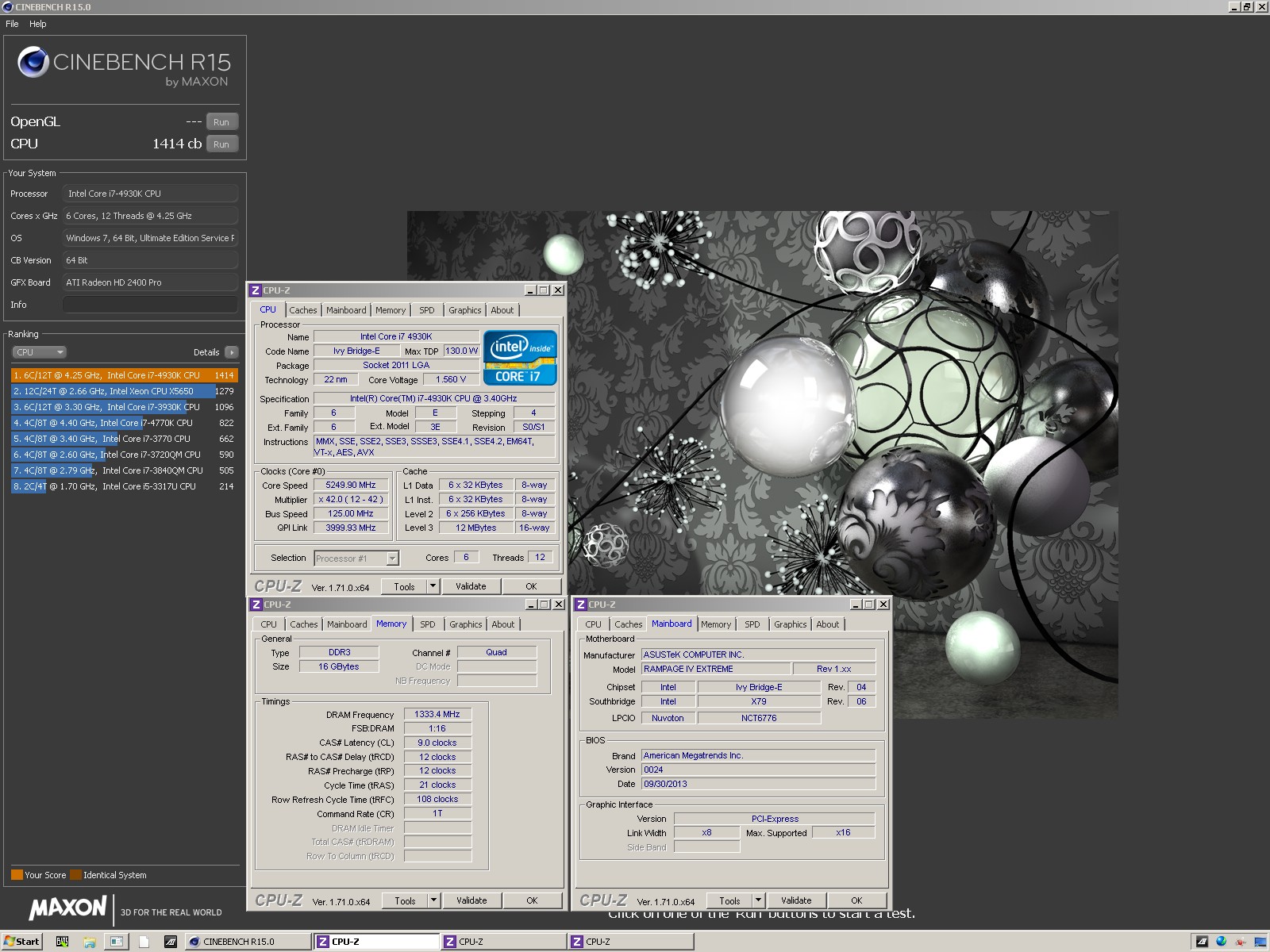Open the File menu
The height and width of the screenshot is (952, 1270).
(x=12, y=24)
